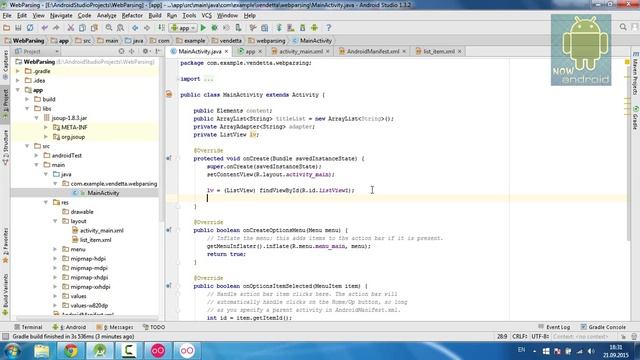Screen dimensions: 640x360
Task: Expand the .idea folder
Action: point(18,80)
